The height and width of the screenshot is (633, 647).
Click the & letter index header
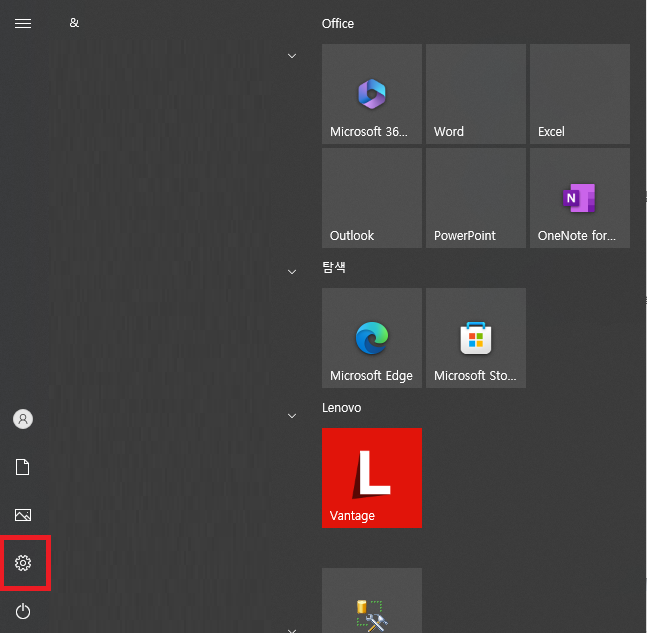(74, 23)
